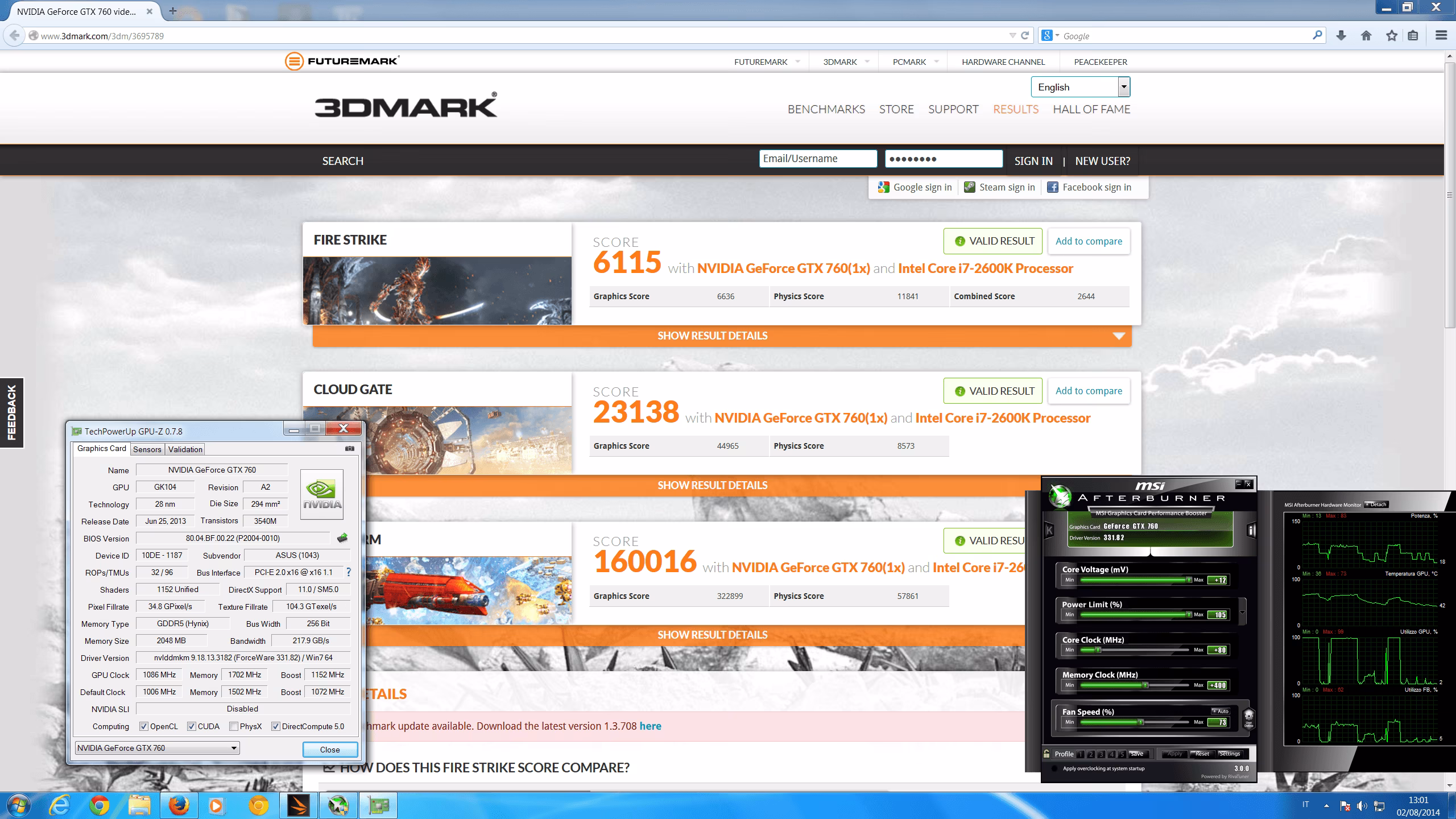This screenshot has width=1456, height=819.
Task: Toggle Auto fan speed in Afterburner
Action: click(1221, 711)
